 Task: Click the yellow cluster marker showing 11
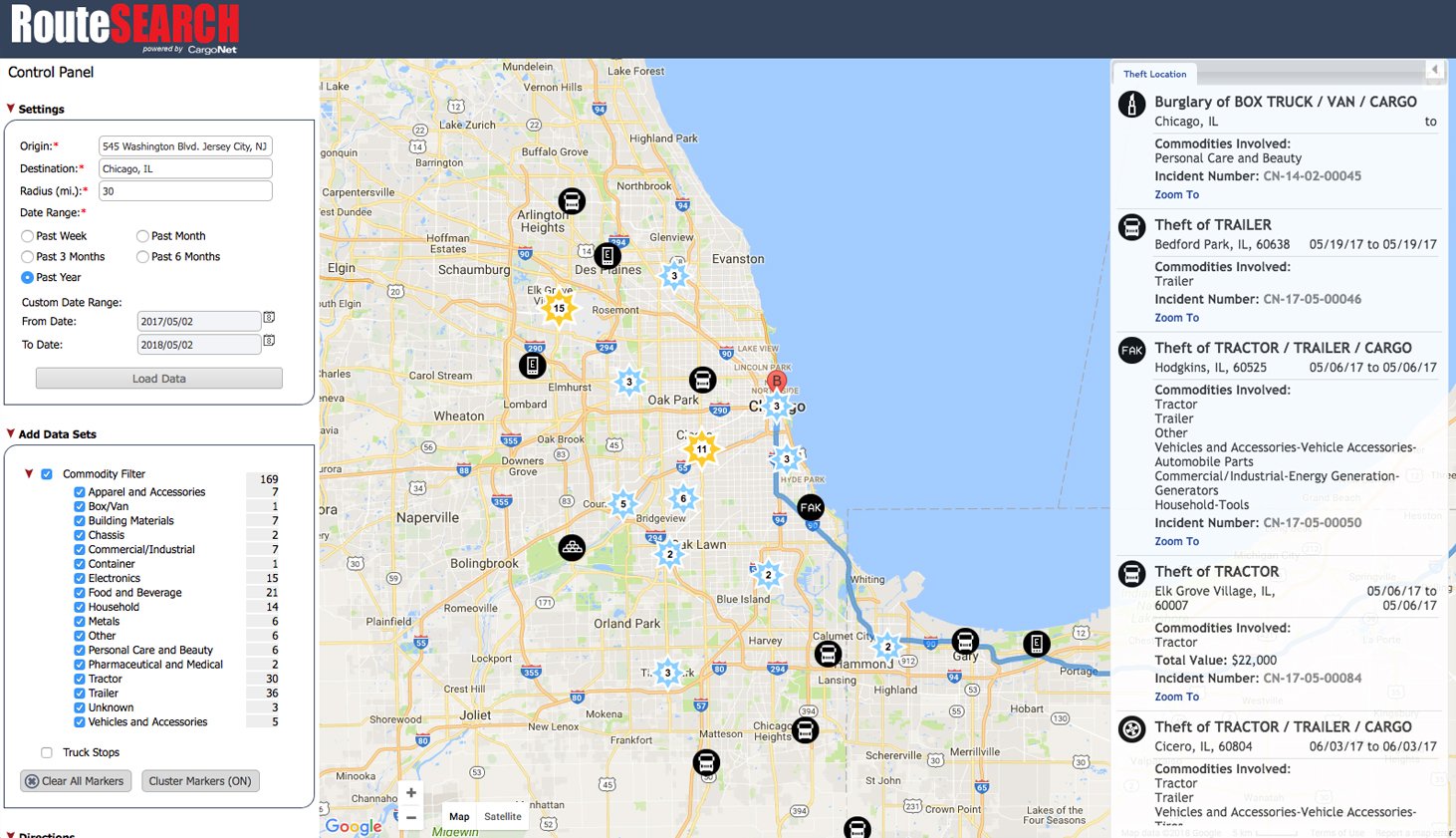point(702,449)
